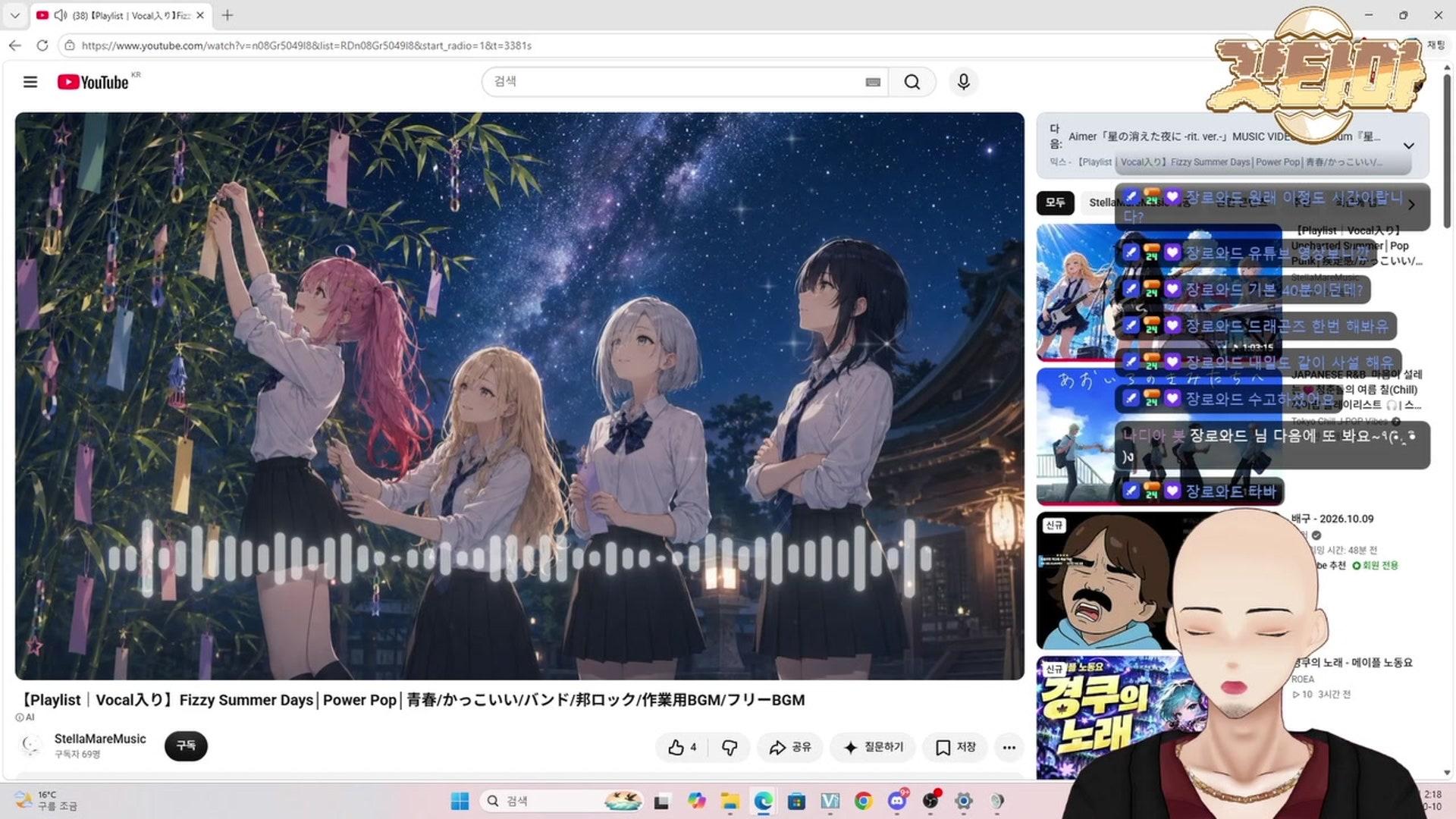Open the 질문하기 ask button
This screenshot has height=819, width=1456.
[873, 747]
